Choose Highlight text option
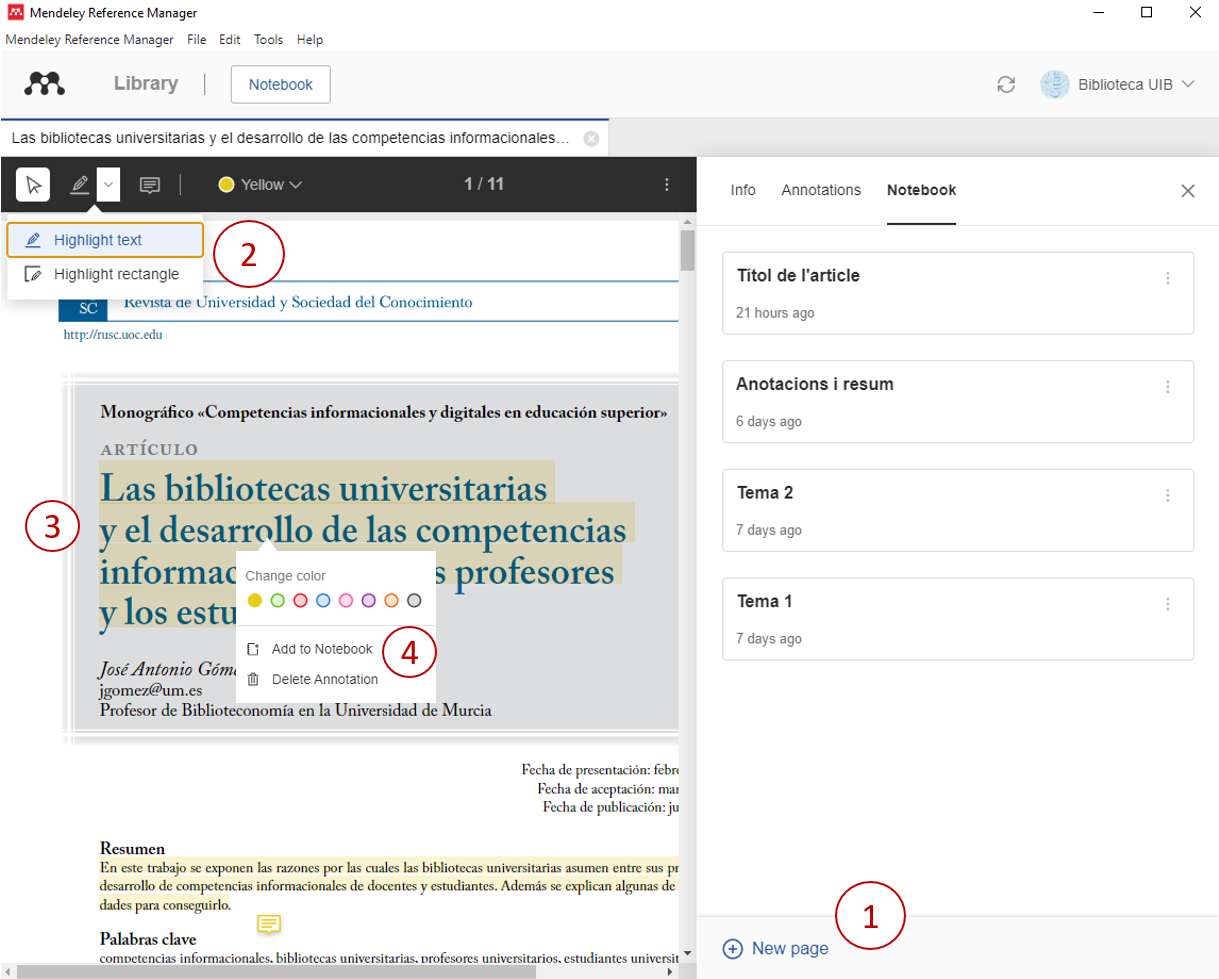 pos(105,240)
